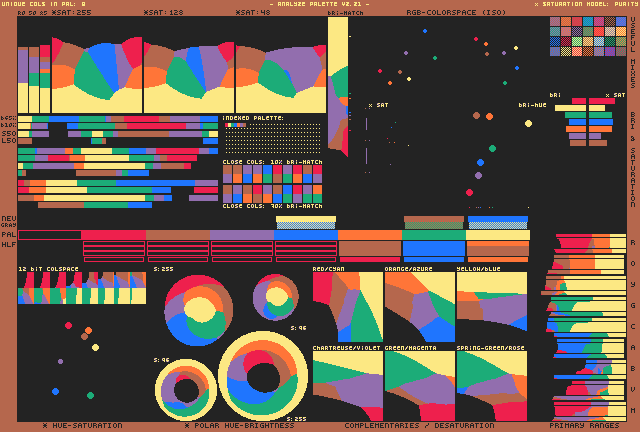Click the large S:255 polar hue-brightness circle
This screenshot has width=640, height=432.
[x=263, y=375]
